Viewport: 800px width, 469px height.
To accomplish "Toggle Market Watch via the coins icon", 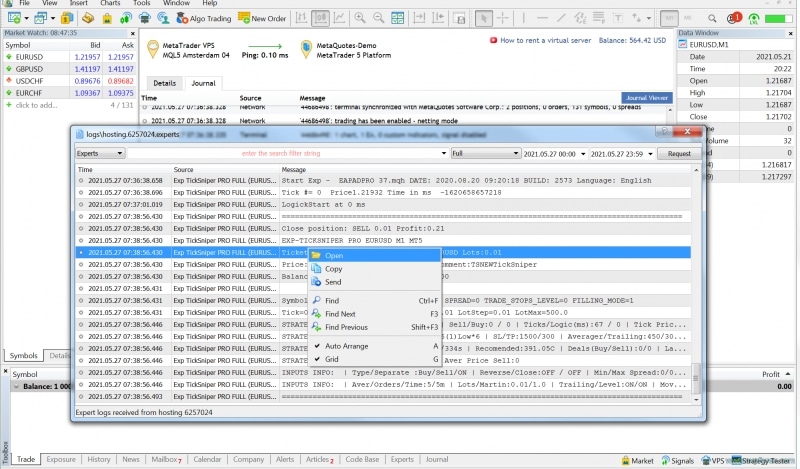I will pyautogui.click(x=67, y=18).
